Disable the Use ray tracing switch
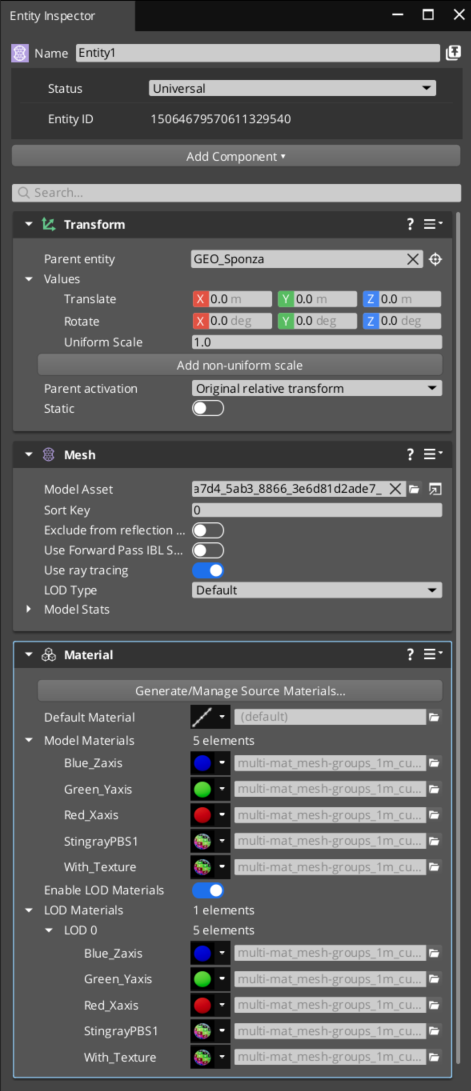This screenshot has width=471, height=1091. tap(208, 571)
